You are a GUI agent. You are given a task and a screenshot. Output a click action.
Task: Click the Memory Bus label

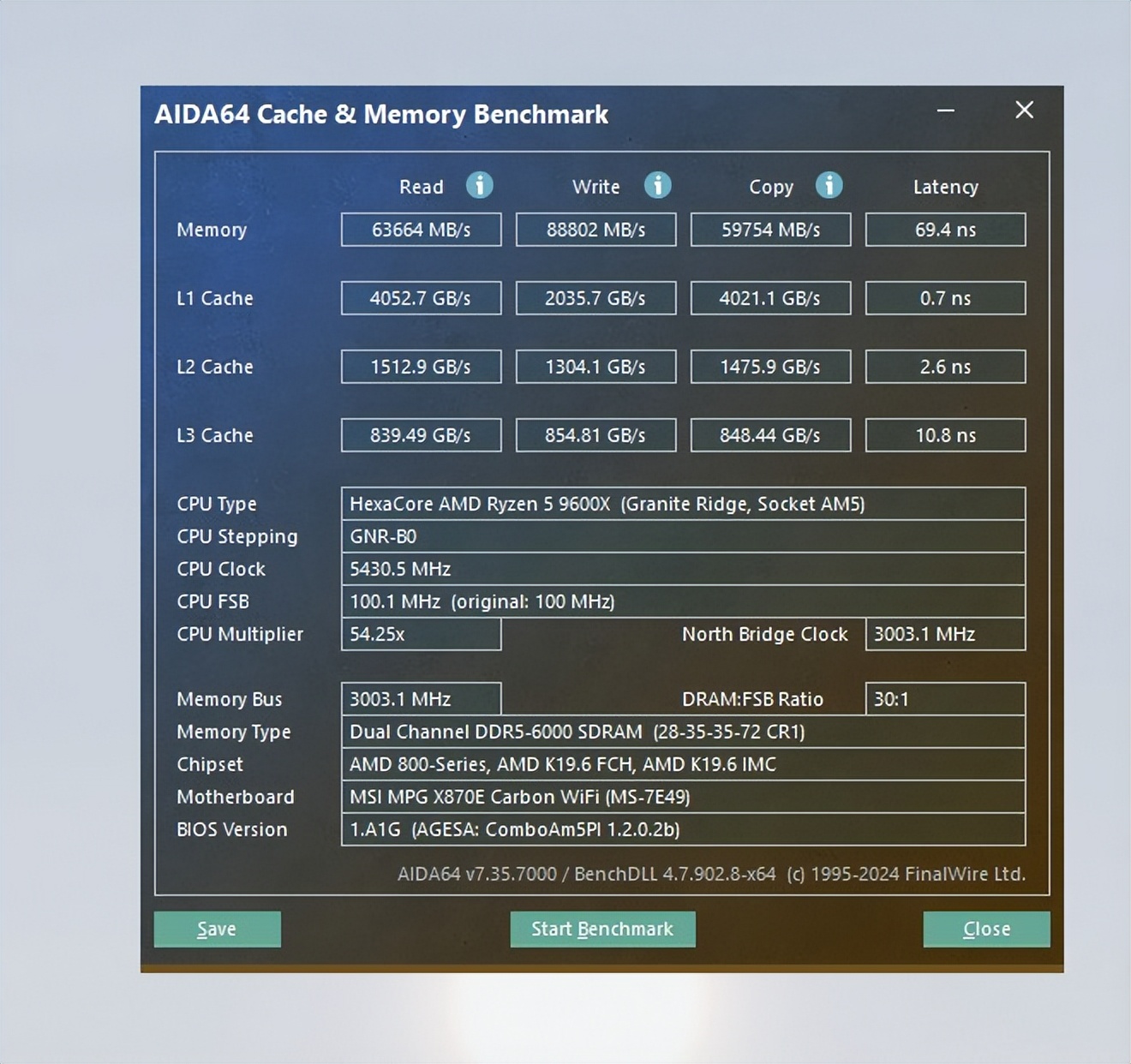(x=230, y=700)
